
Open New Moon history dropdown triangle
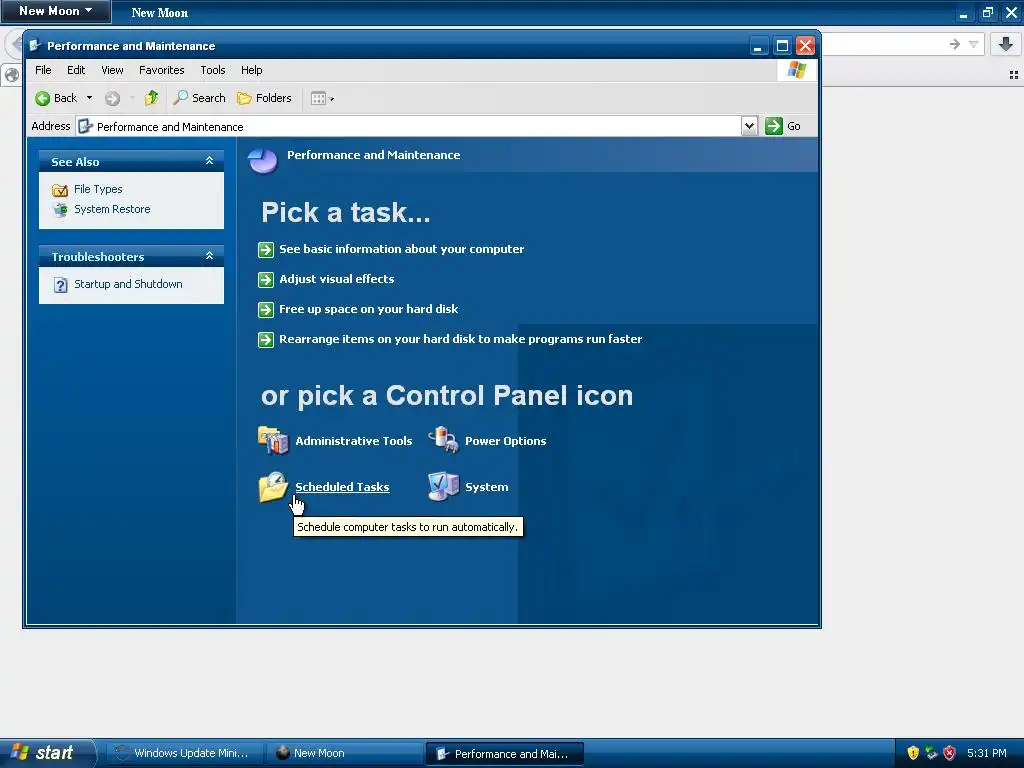(x=973, y=44)
